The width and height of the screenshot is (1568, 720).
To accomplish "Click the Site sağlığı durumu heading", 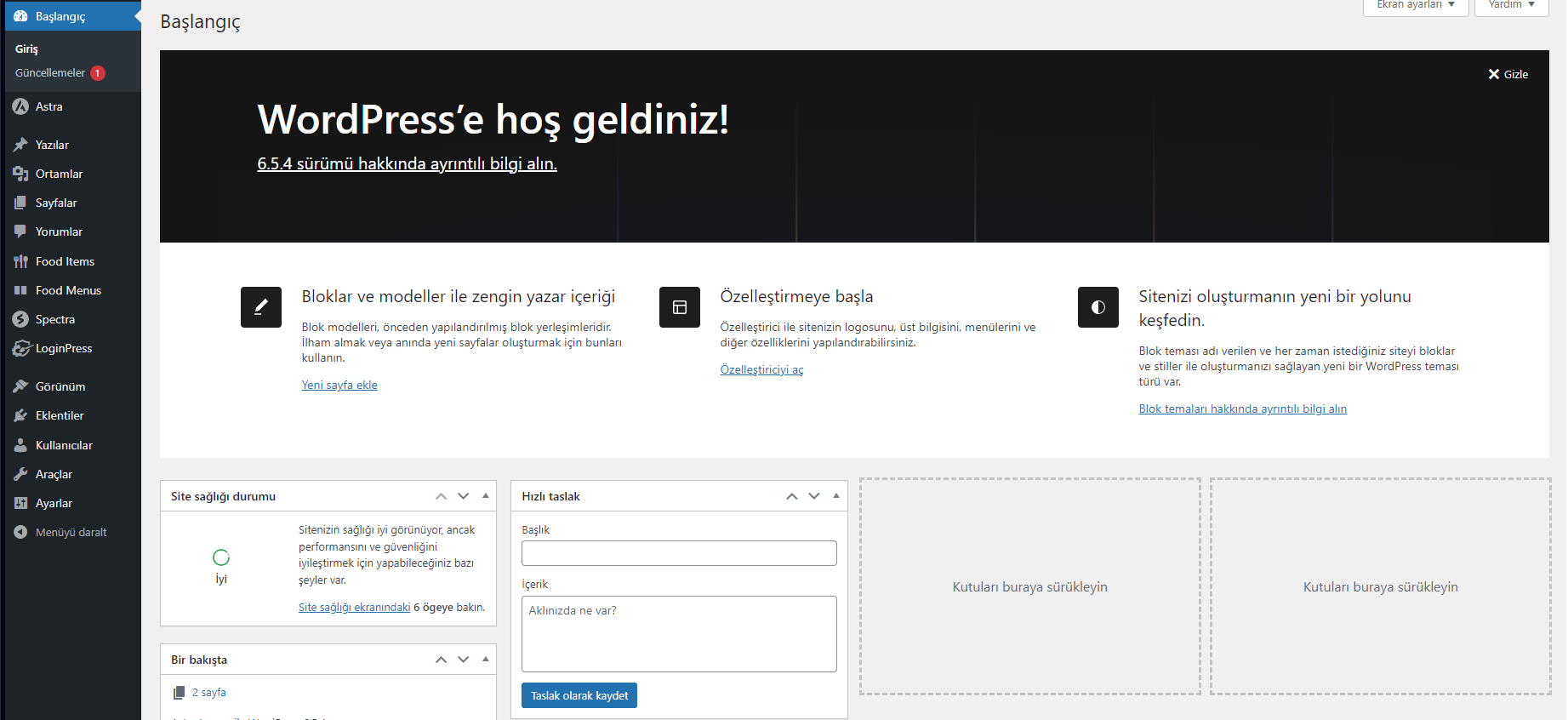I will point(223,496).
